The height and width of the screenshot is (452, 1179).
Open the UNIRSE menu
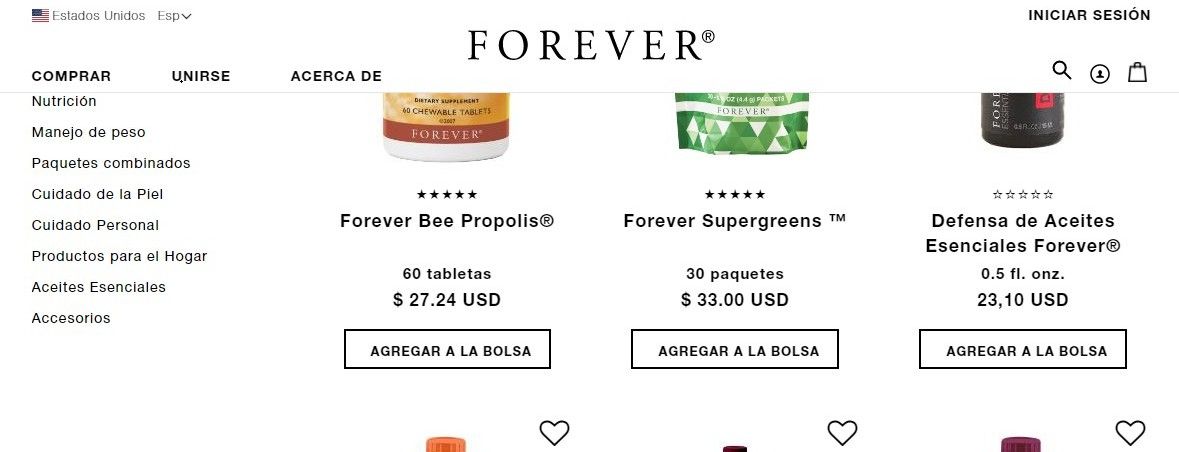201,76
